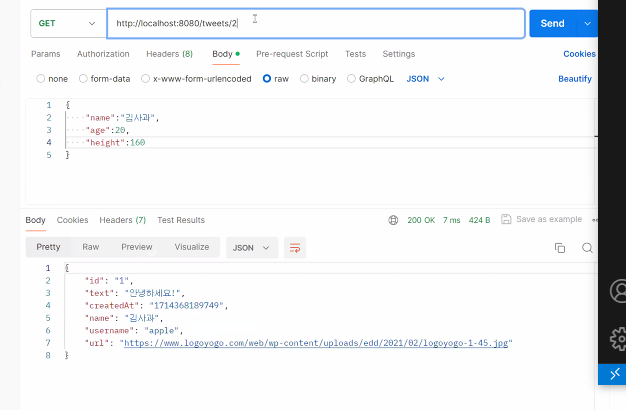Viewport: 626px width, 410px height.
Task: Select the none body type
Action: coord(41,79)
